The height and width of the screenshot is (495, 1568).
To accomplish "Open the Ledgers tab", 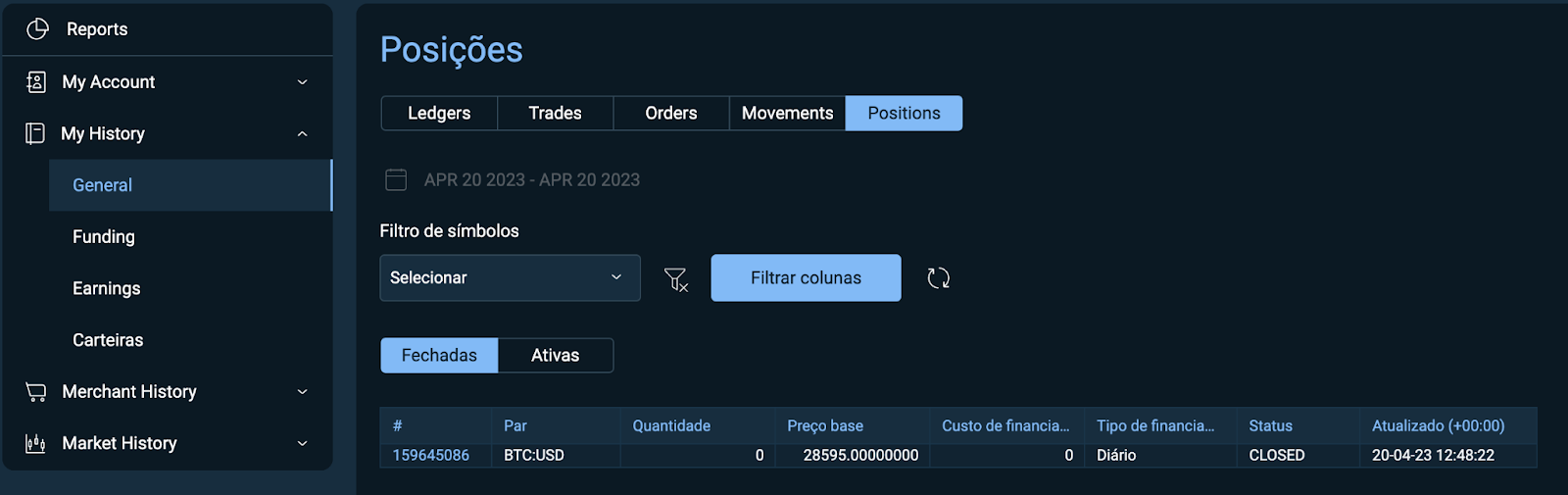I will (439, 114).
